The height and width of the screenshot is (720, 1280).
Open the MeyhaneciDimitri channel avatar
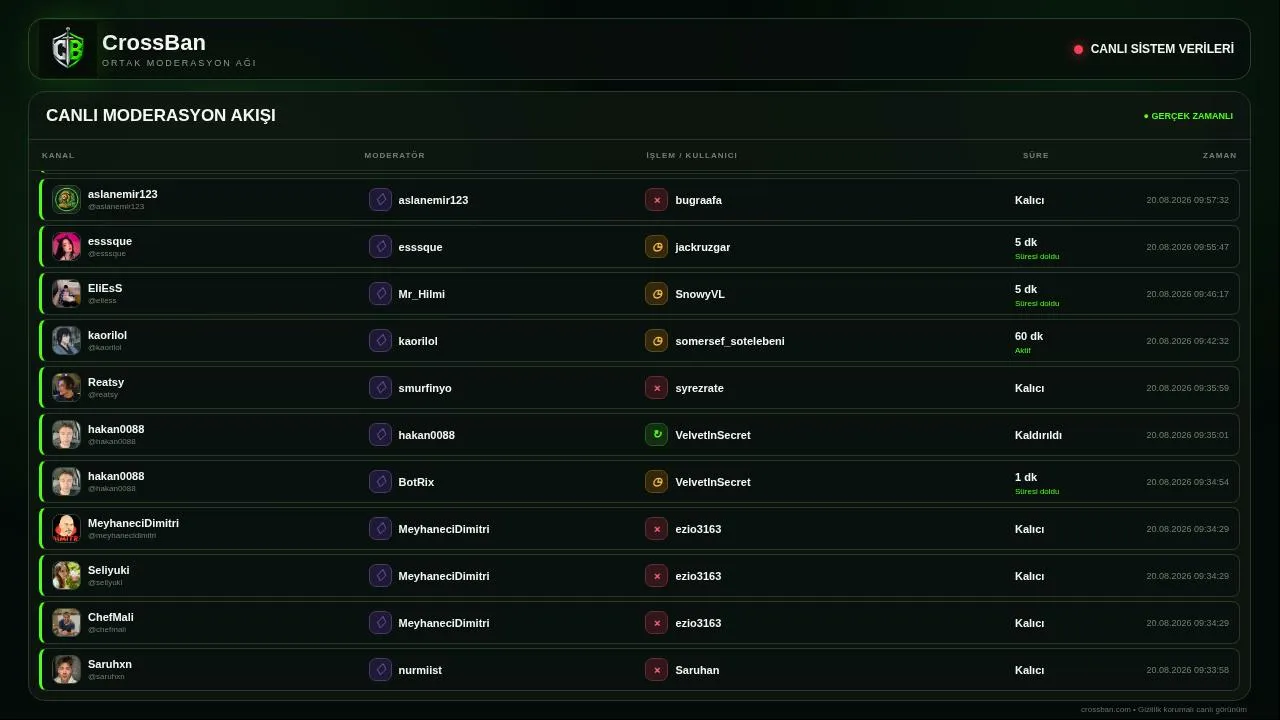tap(66, 529)
